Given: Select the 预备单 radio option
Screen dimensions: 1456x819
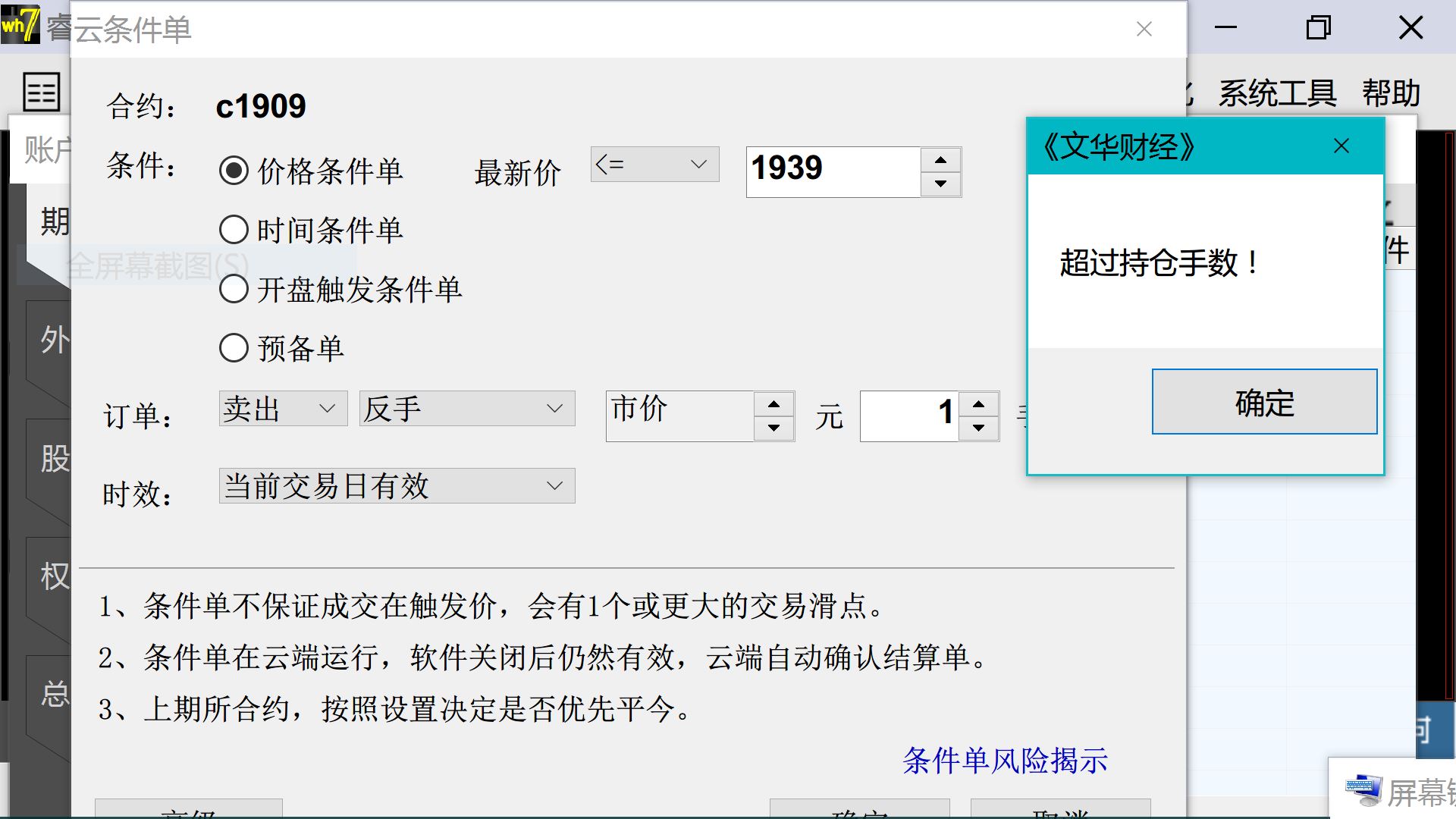Looking at the screenshot, I should tap(234, 348).
